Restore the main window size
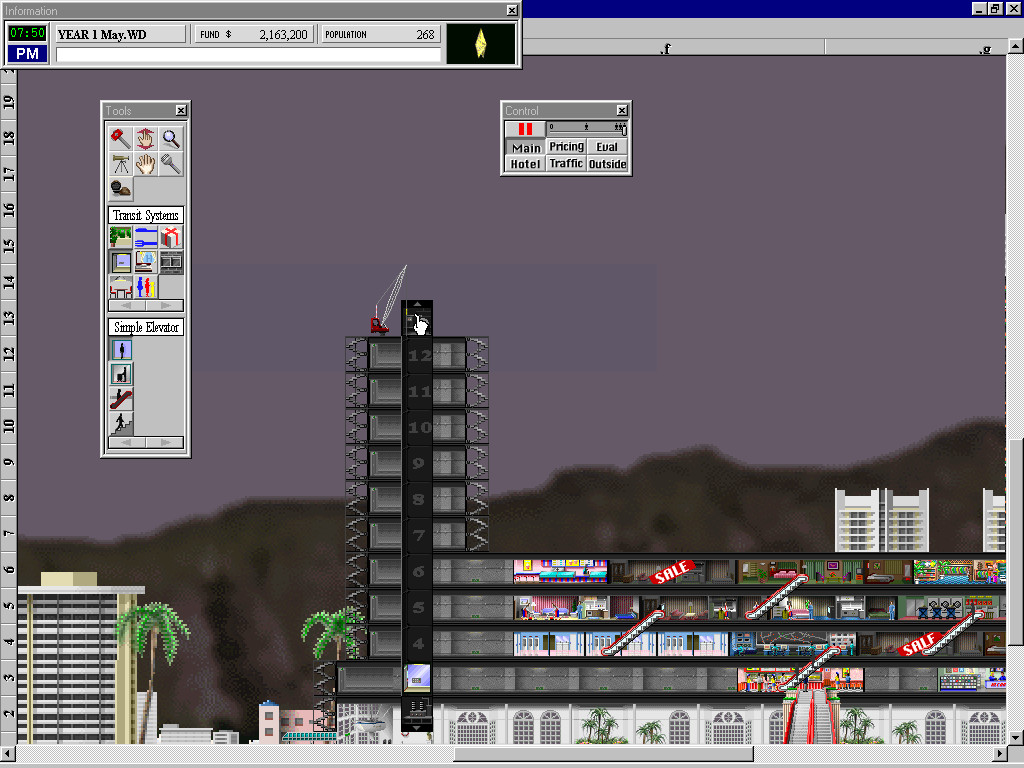 995,8
